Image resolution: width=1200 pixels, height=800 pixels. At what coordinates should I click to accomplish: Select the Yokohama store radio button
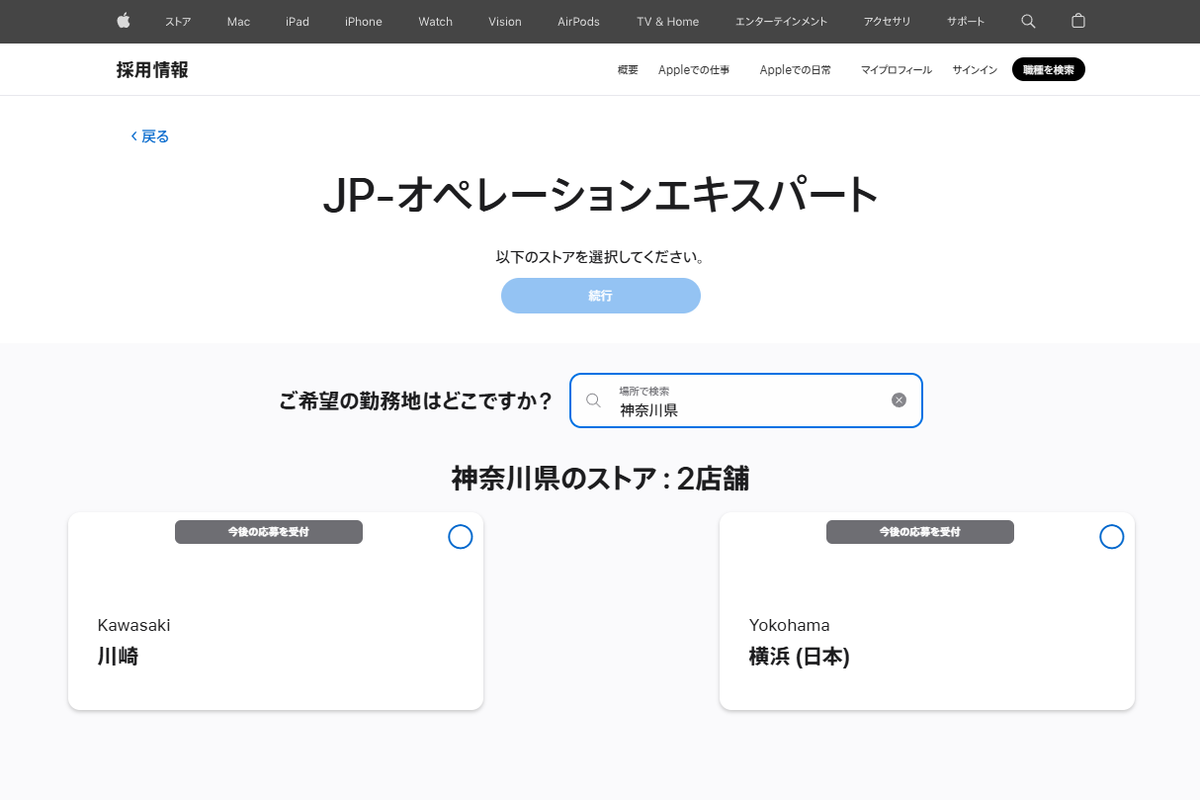tap(1111, 537)
